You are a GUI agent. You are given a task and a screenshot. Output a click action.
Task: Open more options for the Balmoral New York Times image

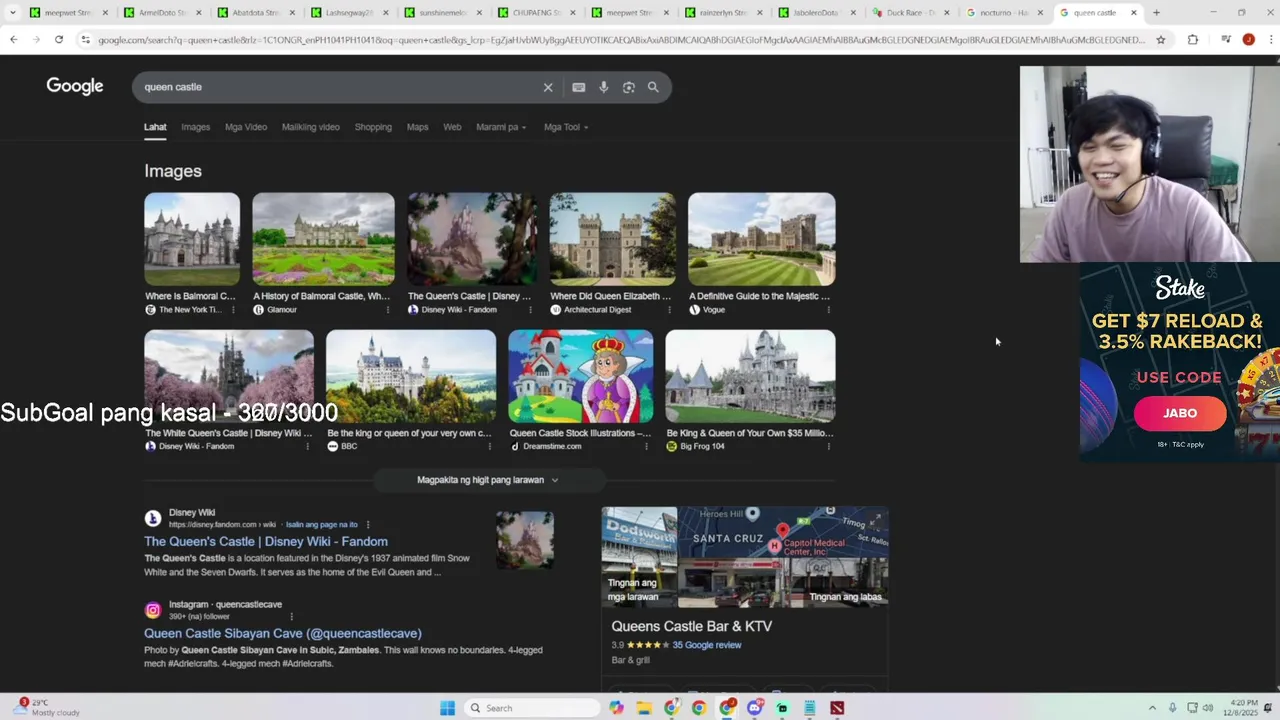coord(234,310)
